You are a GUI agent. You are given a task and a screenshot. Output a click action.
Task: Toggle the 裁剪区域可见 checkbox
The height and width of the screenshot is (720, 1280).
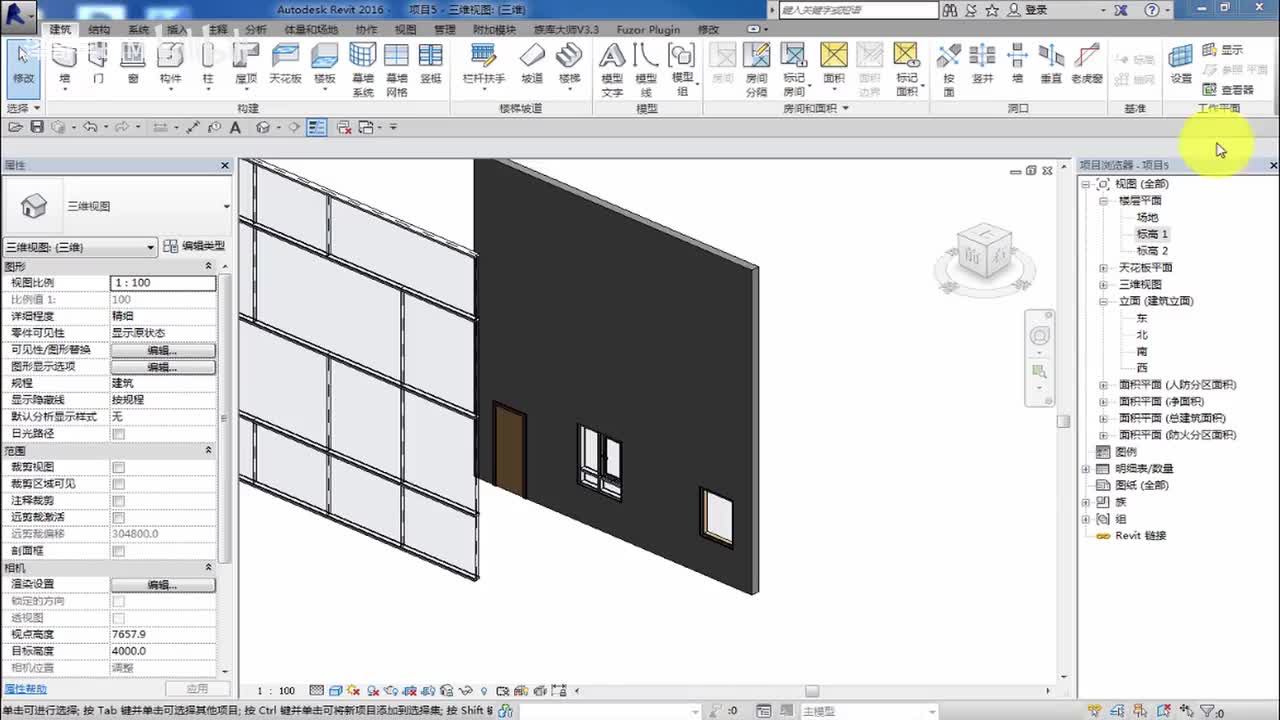click(x=119, y=484)
